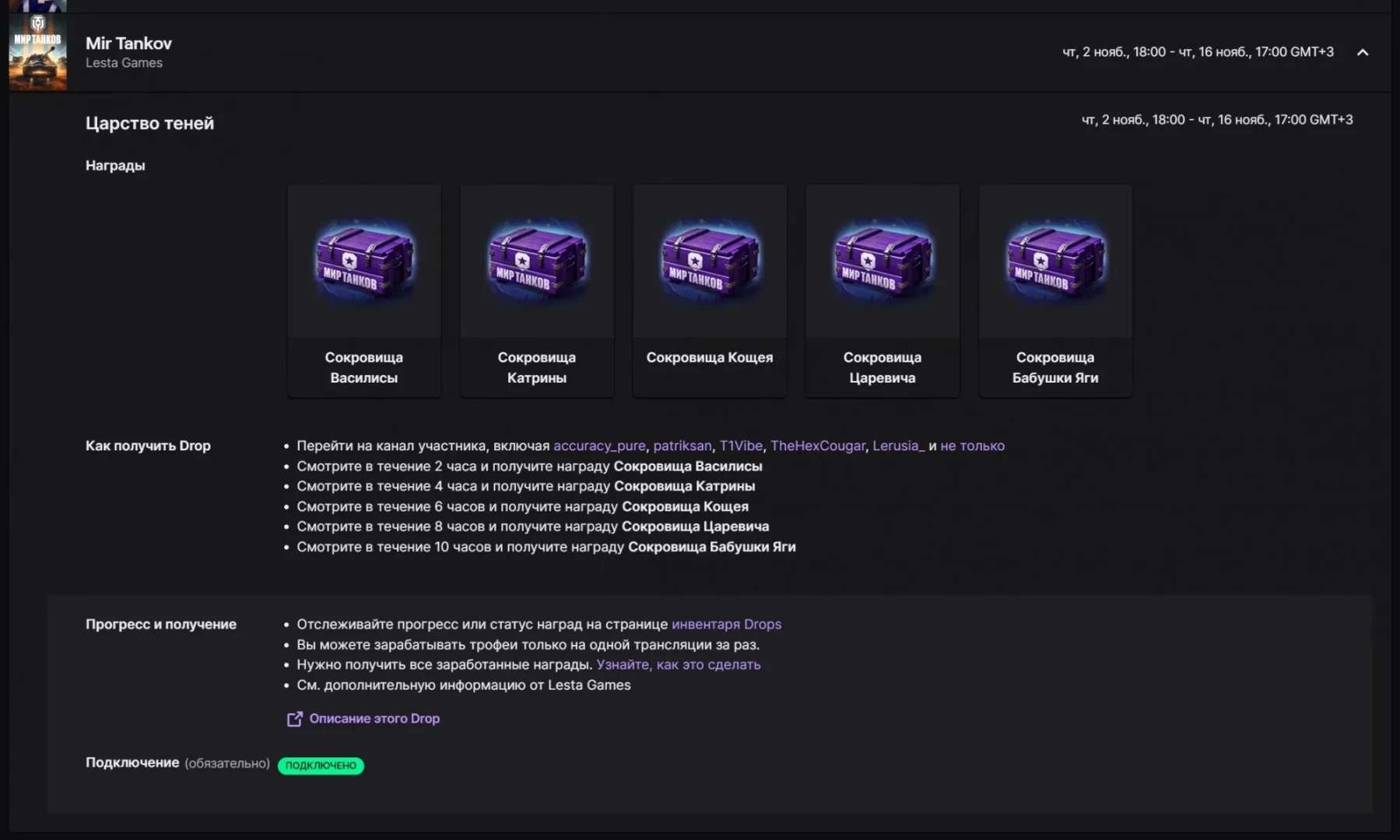Click the Сокровища Царевича chest icon

point(882,261)
